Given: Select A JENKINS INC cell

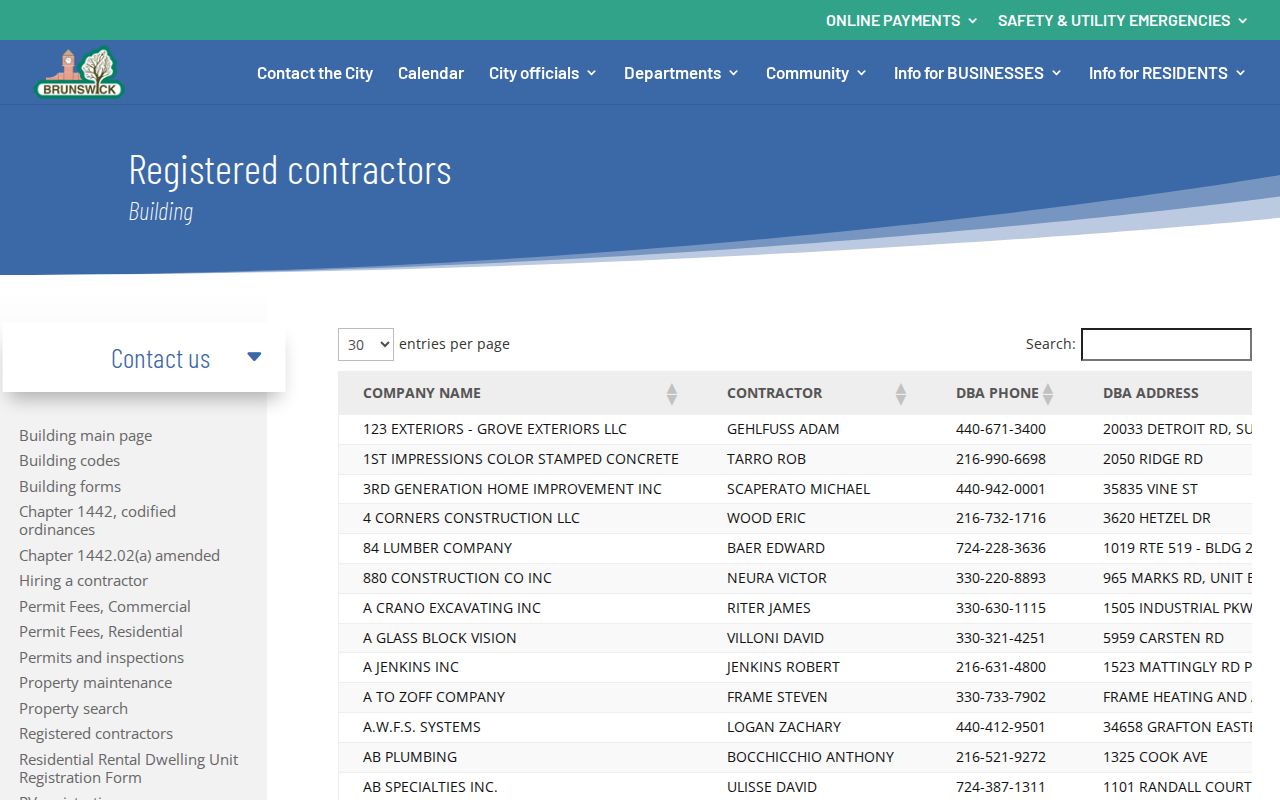Looking at the screenshot, I should coord(411,667).
